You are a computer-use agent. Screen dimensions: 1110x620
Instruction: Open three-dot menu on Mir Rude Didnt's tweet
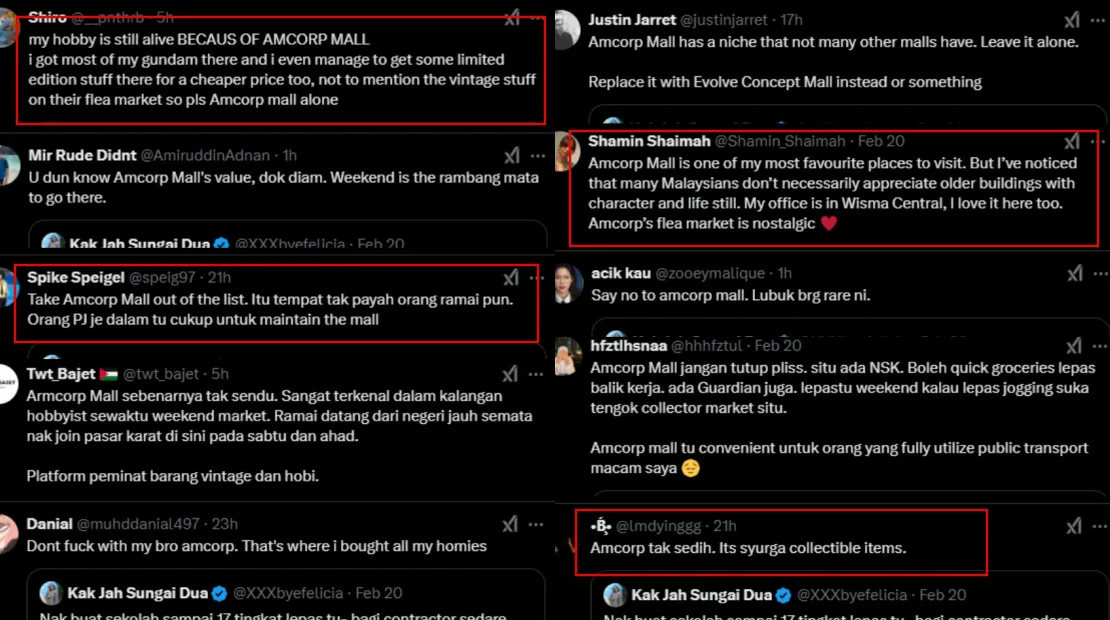[x=538, y=155]
